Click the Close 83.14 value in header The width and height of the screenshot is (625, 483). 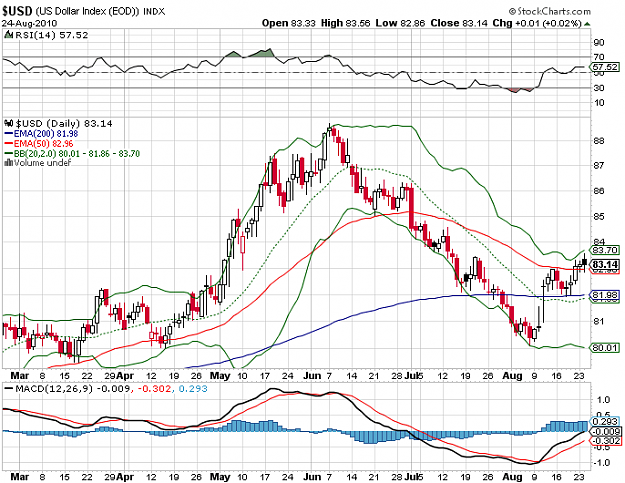pos(459,23)
